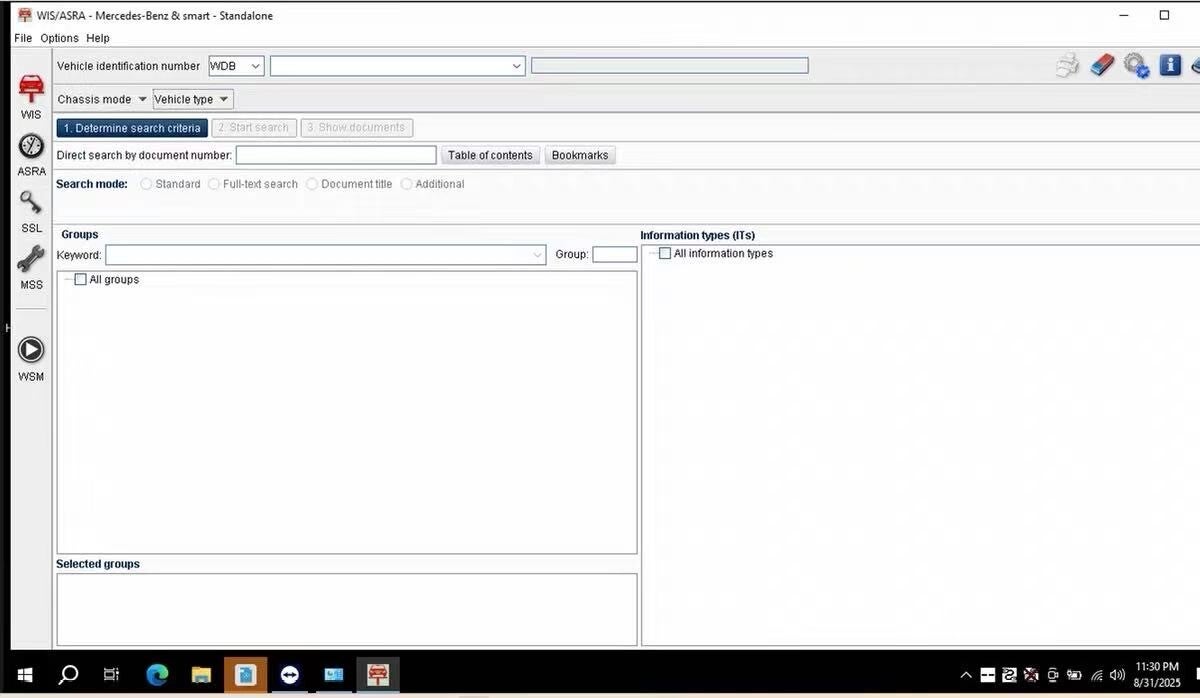1200x698 pixels.
Task: Click the 'Selected groups' heading
Action: 98,564
